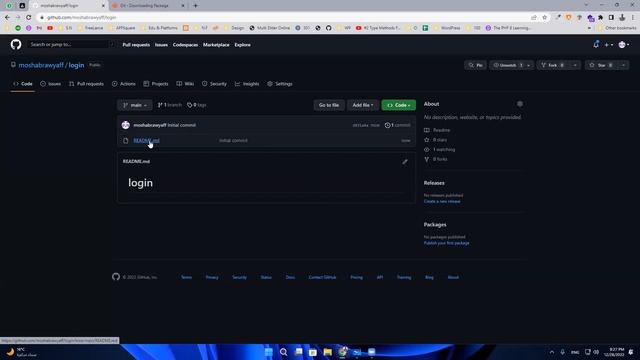640x360 pixels.
Task: Expand the Star lists dropdown arrow
Action: click(623, 65)
